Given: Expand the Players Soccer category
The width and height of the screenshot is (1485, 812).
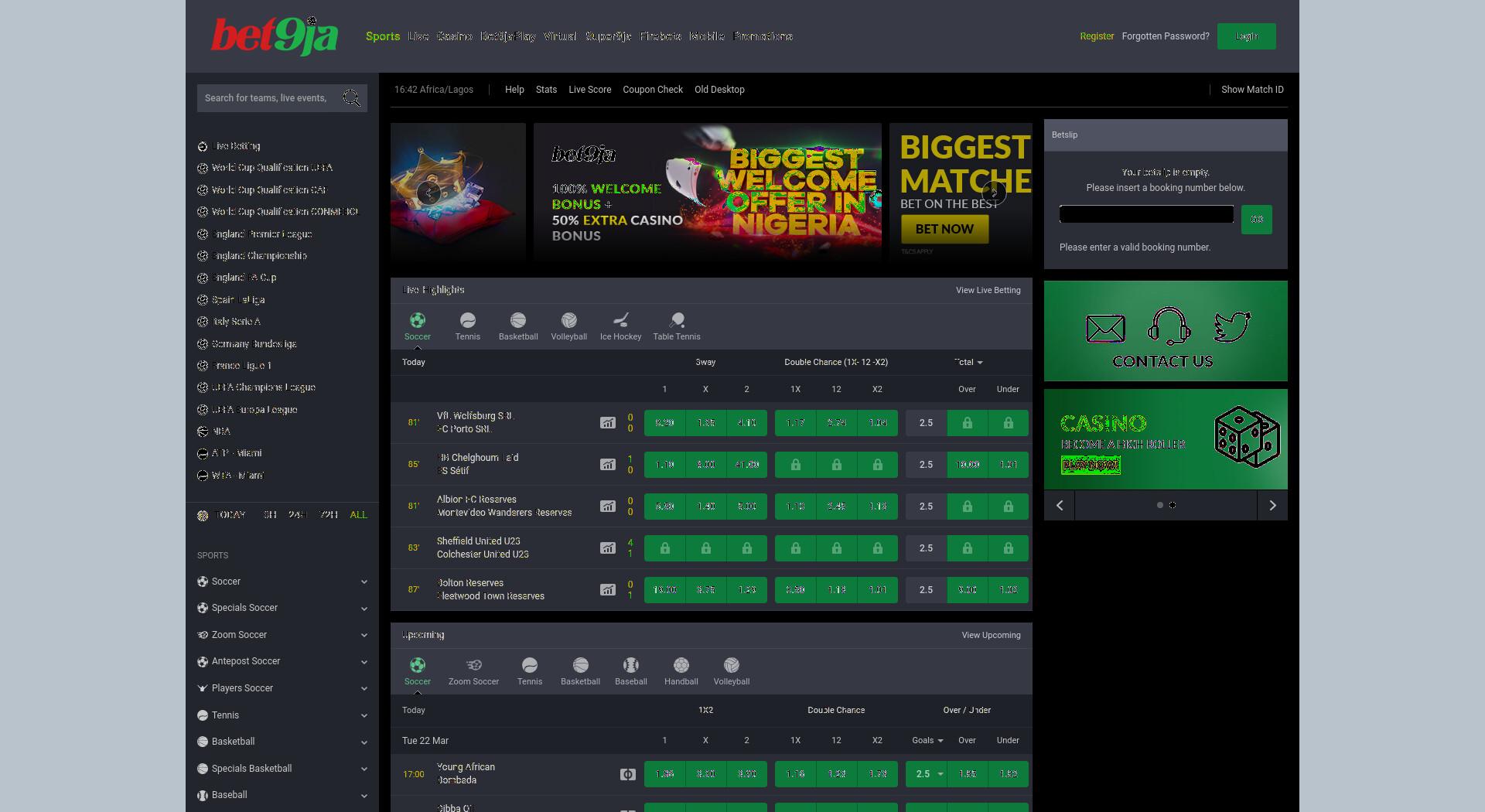Looking at the screenshot, I should (x=282, y=688).
